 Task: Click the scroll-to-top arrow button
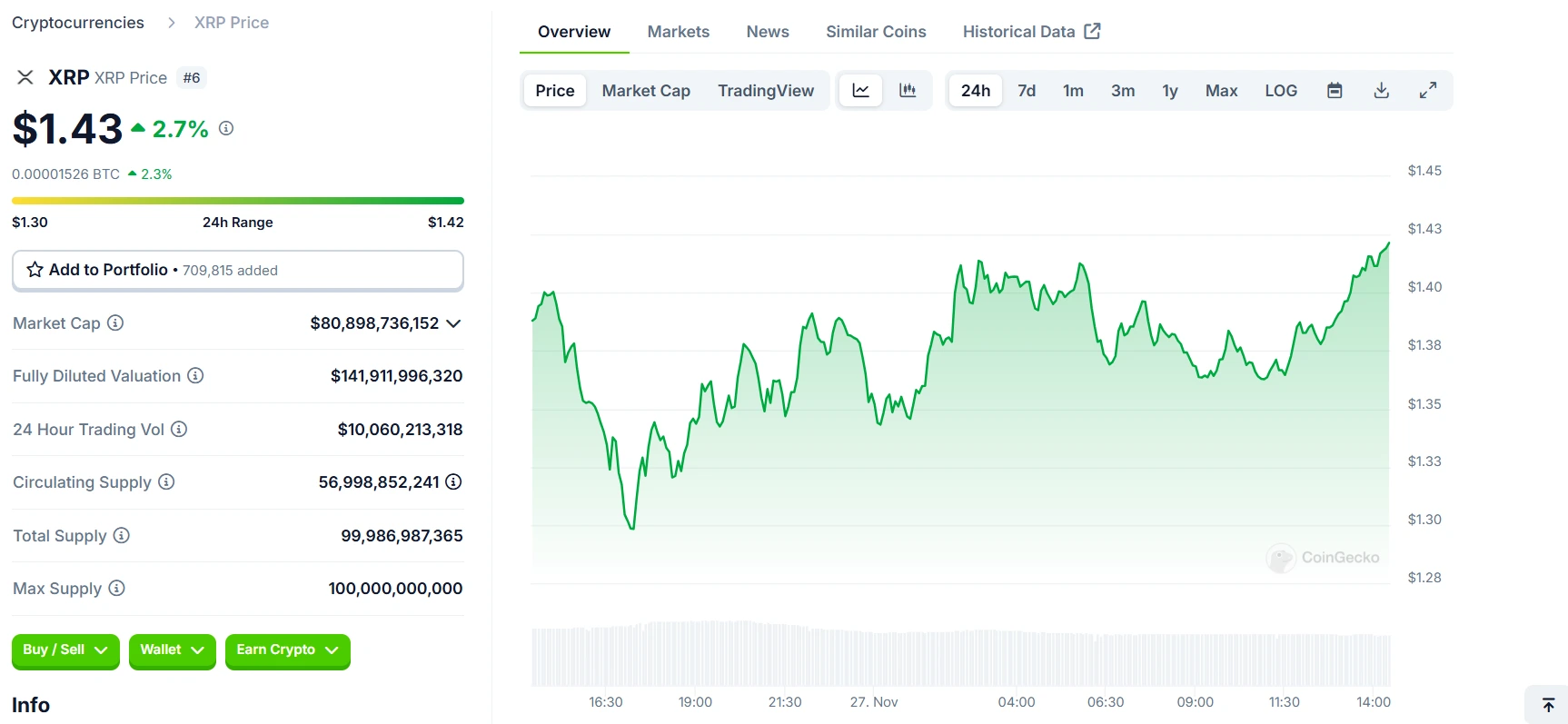[1548, 705]
